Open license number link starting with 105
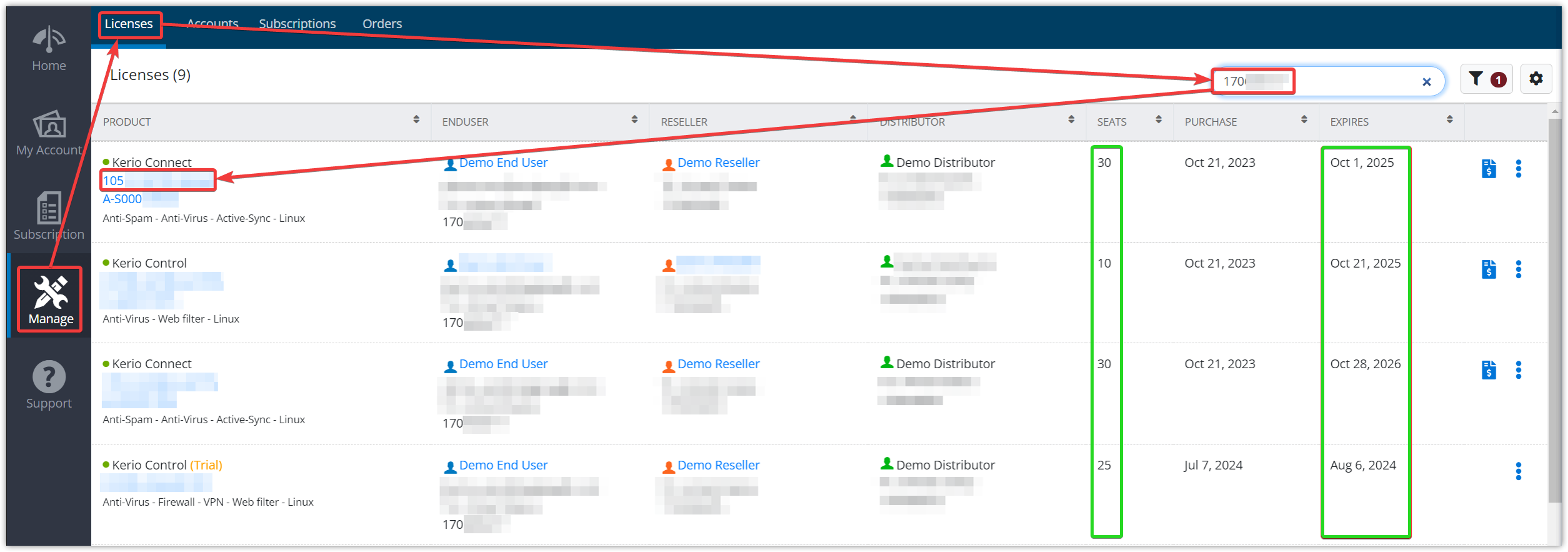This screenshot has height=552, width=1568. click(x=158, y=181)
